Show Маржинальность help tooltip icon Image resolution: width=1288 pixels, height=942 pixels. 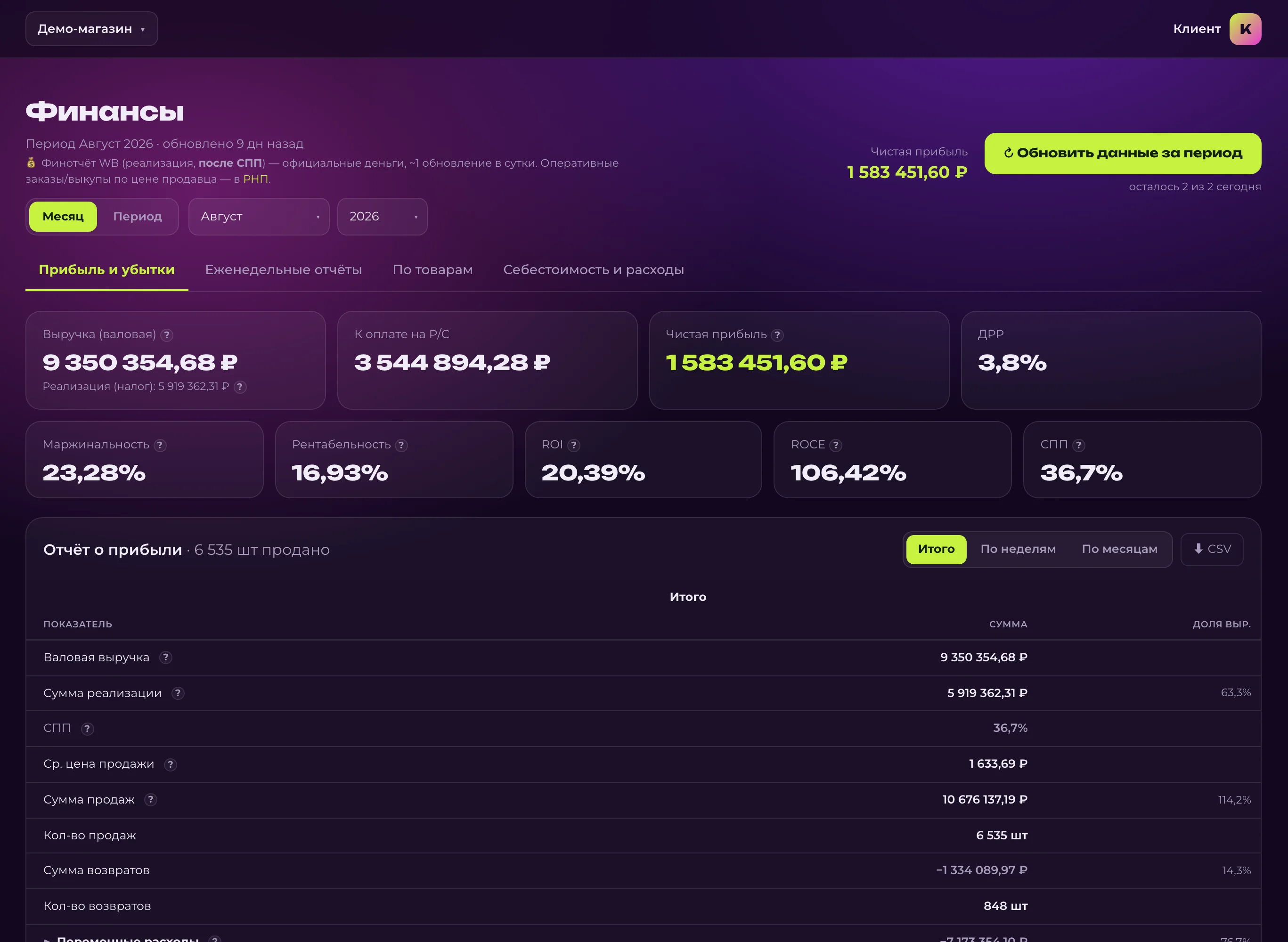pyautogui.click(x=160, y=446)
